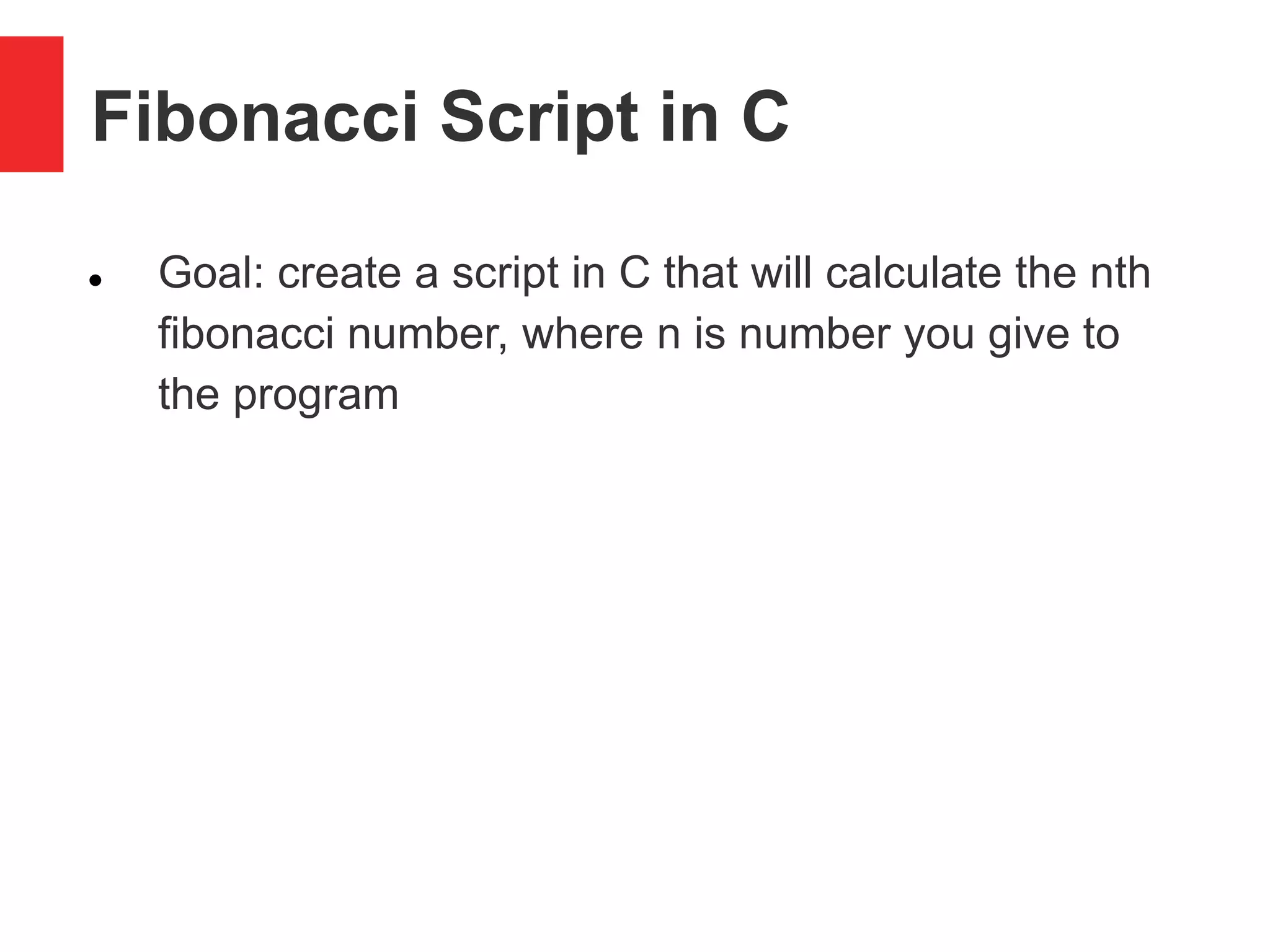This screenshot has height=952, width=1270.
Task: Click lowercase "script" in the bullet text
Action: coord(505,273)
